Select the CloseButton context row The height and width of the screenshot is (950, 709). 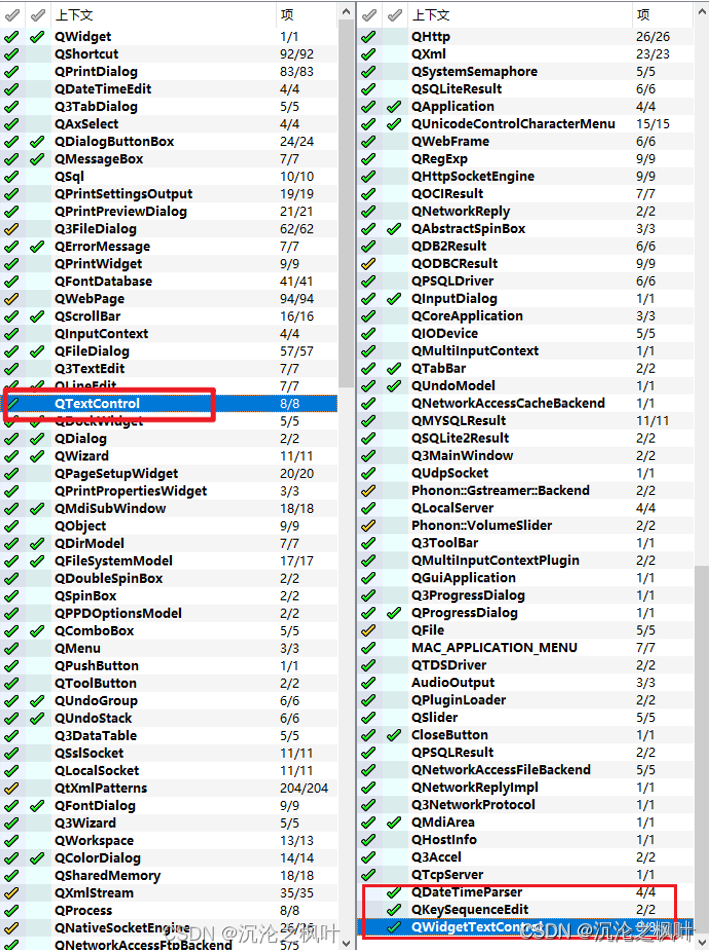(526, 735)
